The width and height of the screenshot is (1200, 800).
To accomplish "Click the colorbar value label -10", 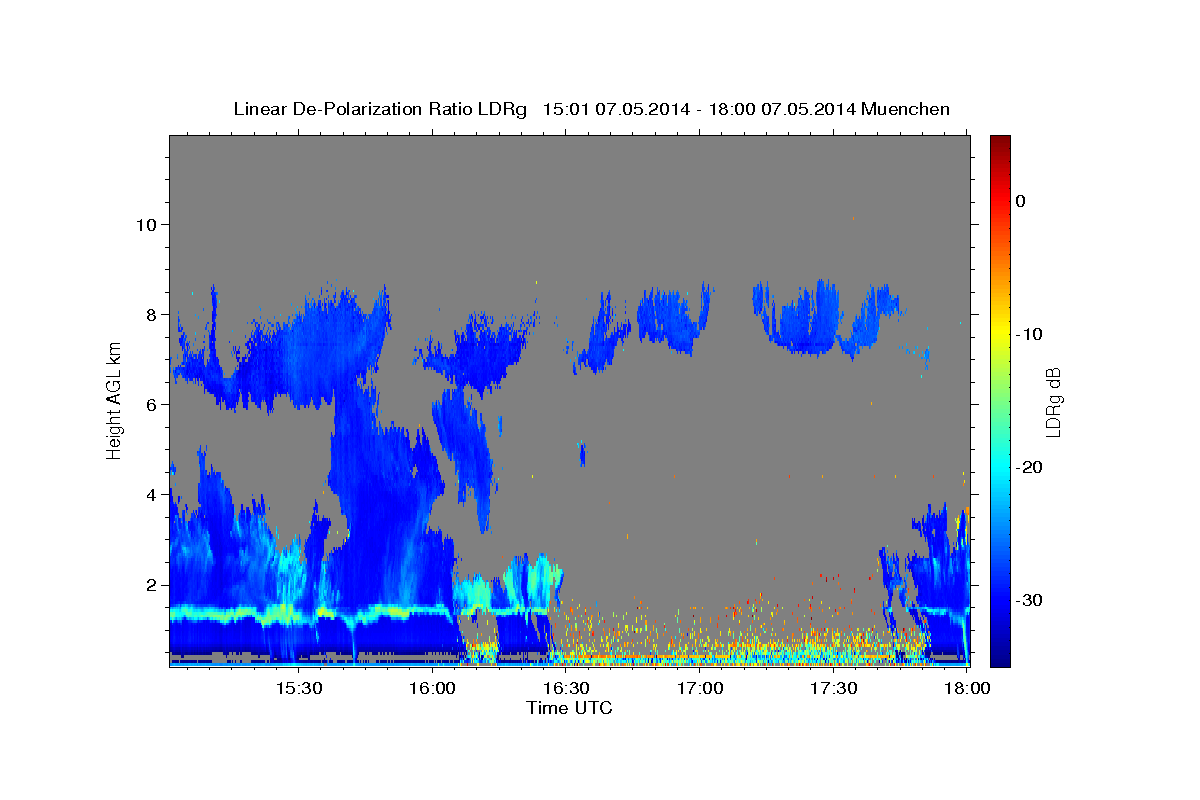I will pos(1029,334).
